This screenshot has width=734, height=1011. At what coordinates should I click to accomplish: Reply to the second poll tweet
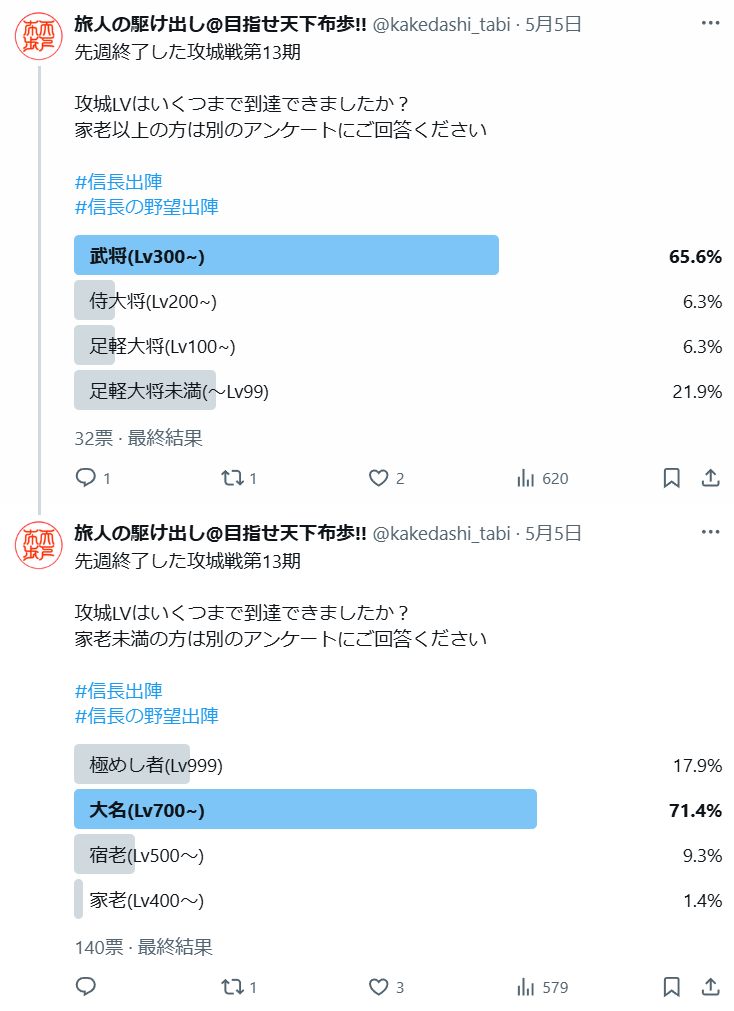[86, 986]
